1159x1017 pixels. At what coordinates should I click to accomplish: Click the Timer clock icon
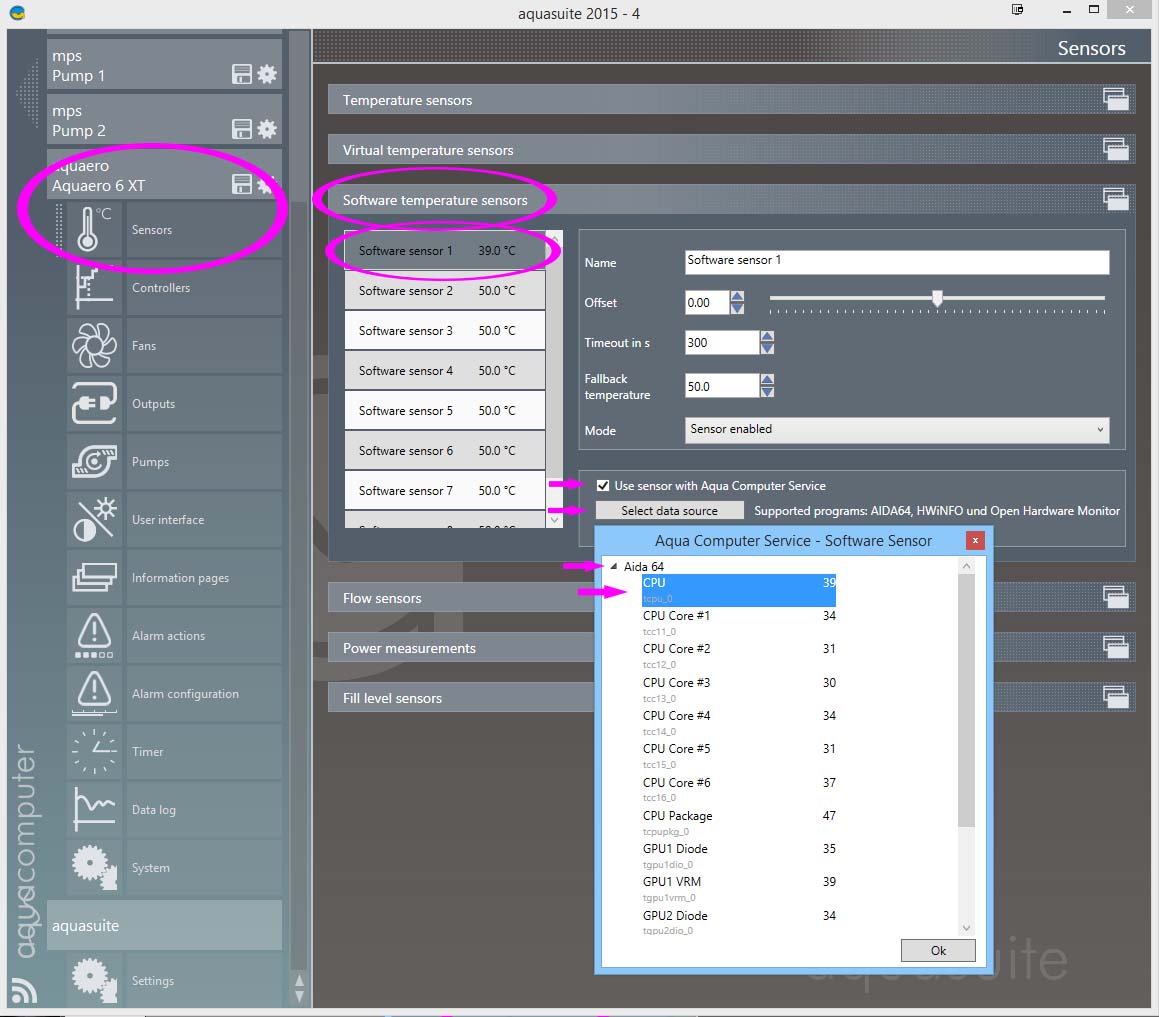(95, 752)
